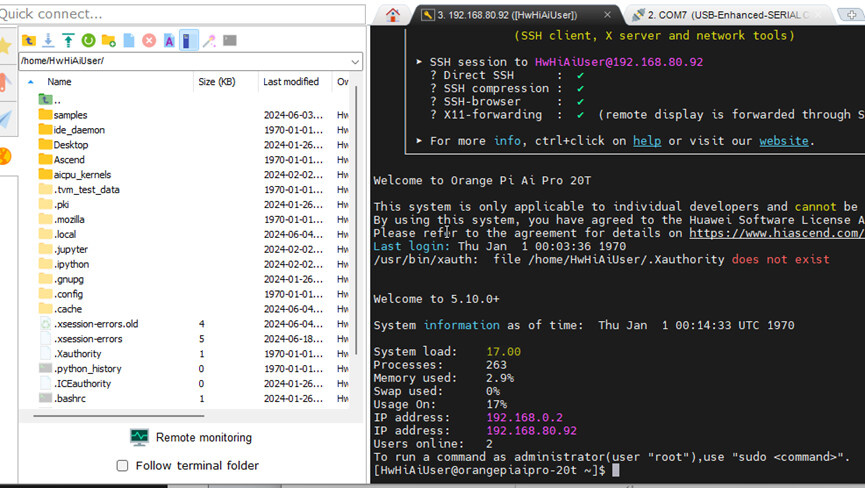The width and height of the screenshot is (865, 488).
Task: Switch to the COM7 serial session tab
Action: [x=728, y=15]
